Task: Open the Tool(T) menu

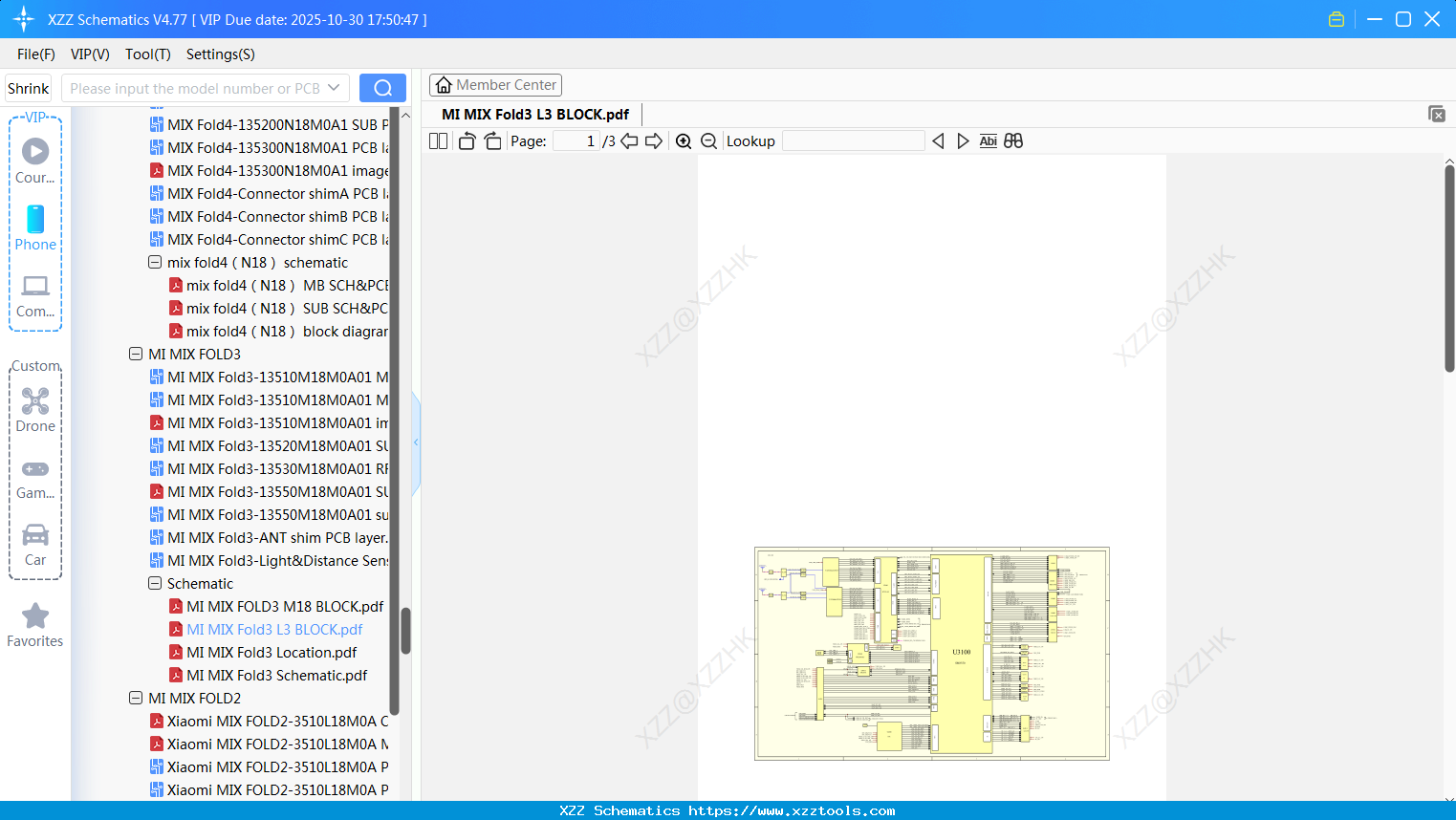Action: [x=148, y=54]
